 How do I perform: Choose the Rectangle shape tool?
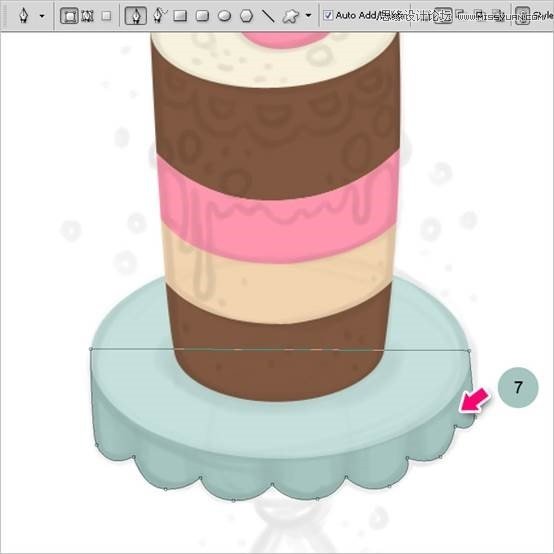tap(181, 16)
